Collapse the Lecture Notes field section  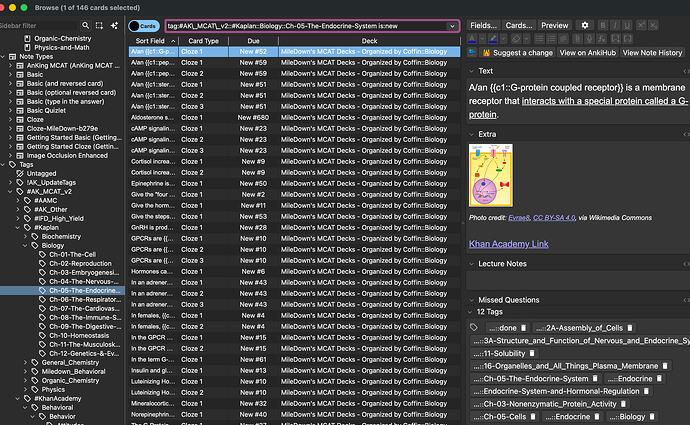click(x=471, y=264)
